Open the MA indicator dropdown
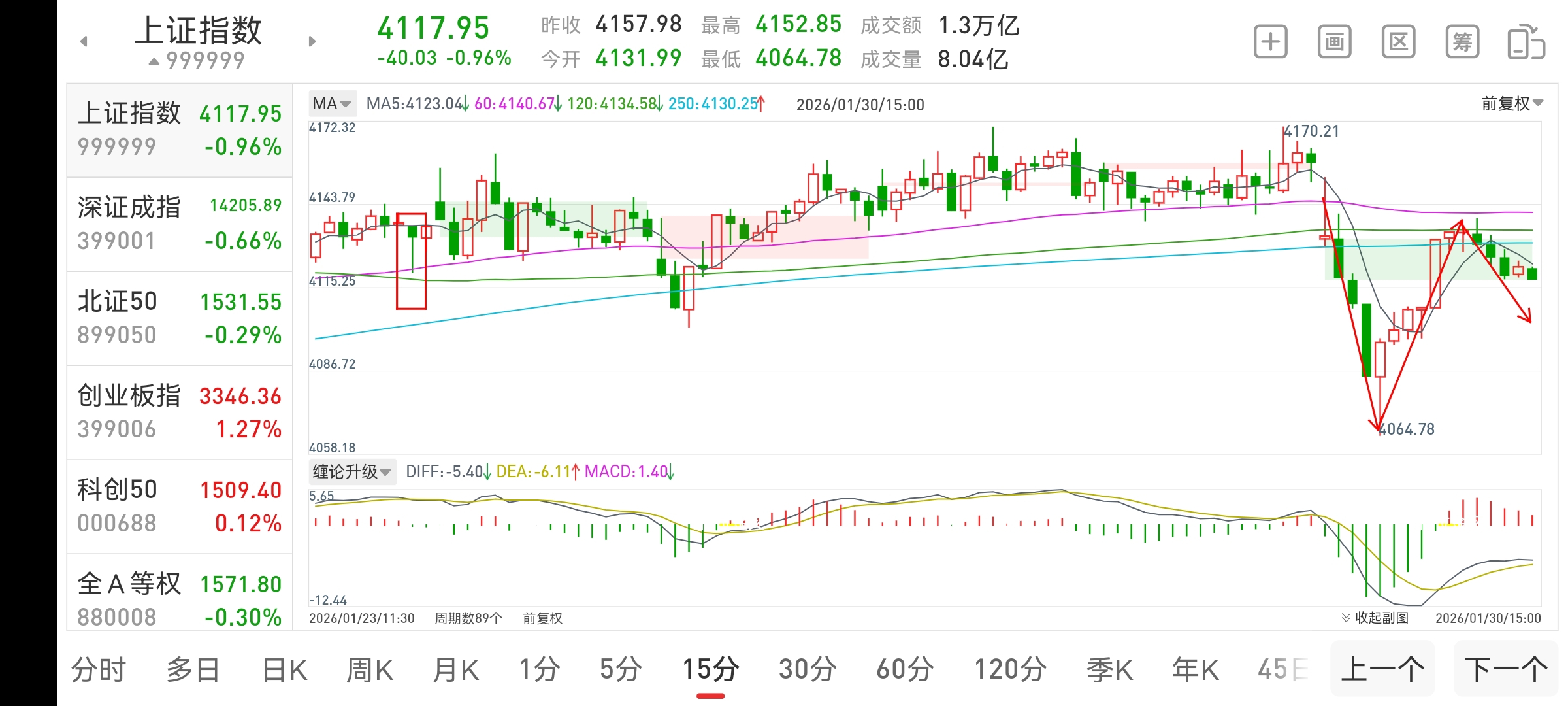1568x706 pixels. (332, 103)
